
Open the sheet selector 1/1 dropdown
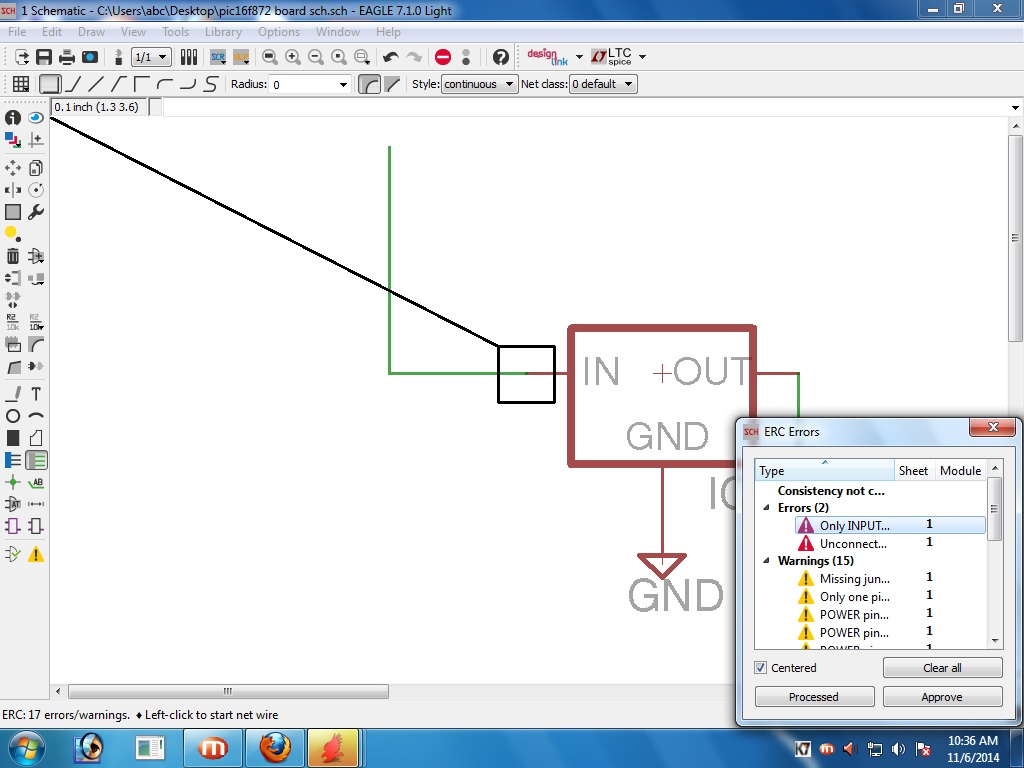(x=152, y=57)
